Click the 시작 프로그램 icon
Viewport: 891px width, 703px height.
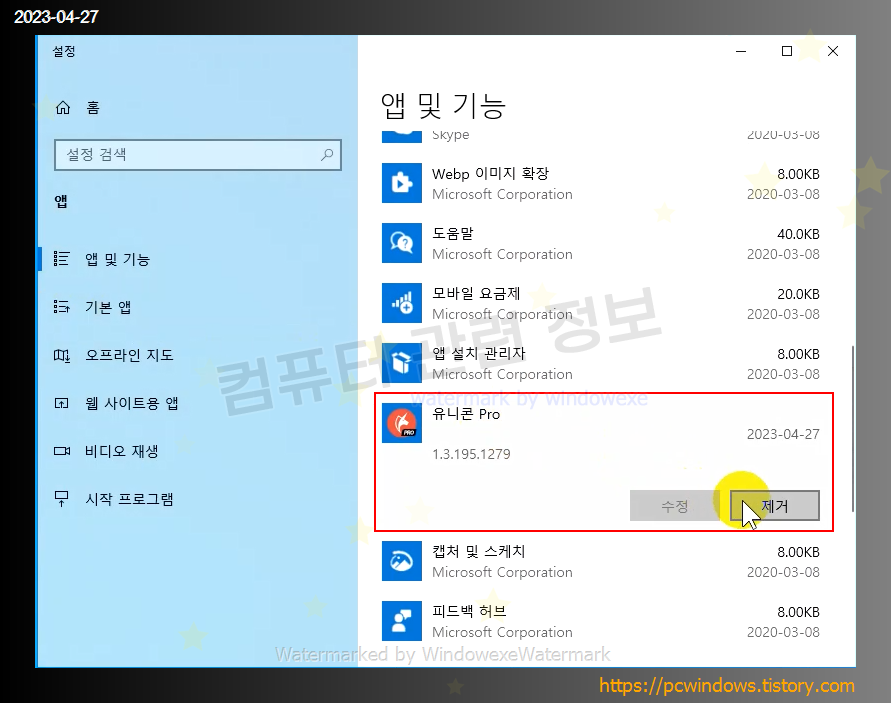click(x=61, y=499)
